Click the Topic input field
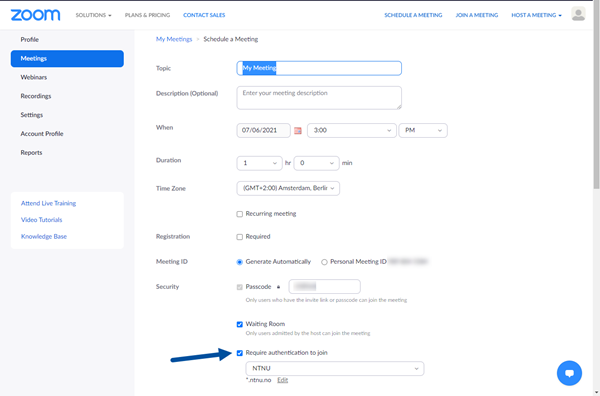This screenshot has height=396, width=600. pyautogui.click(x=319, y=68)
